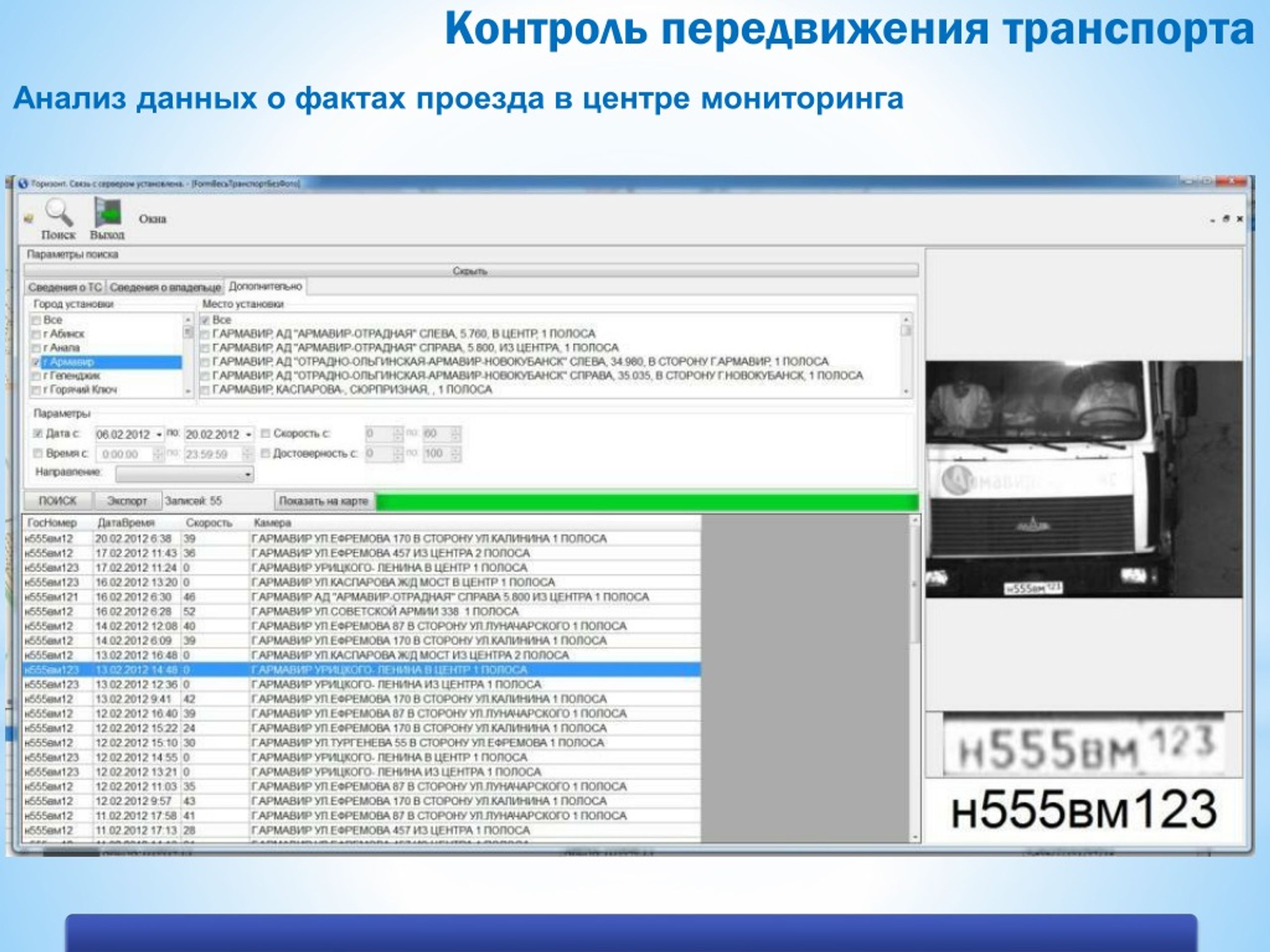Click the cropped license plate image
The height and width of the screenshot is (952, 1270).
click(1084, 744)
